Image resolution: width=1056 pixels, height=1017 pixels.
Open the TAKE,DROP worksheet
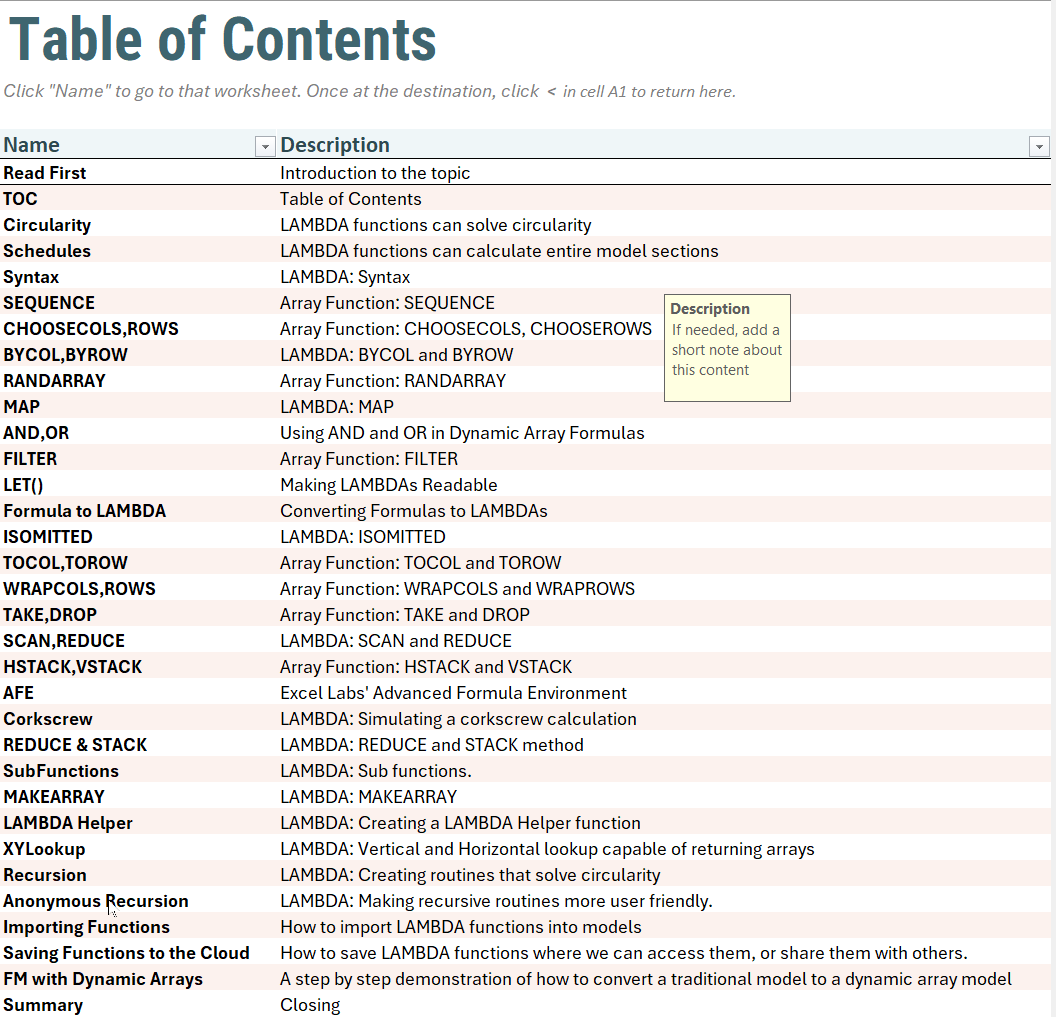[x=50, y=616]
